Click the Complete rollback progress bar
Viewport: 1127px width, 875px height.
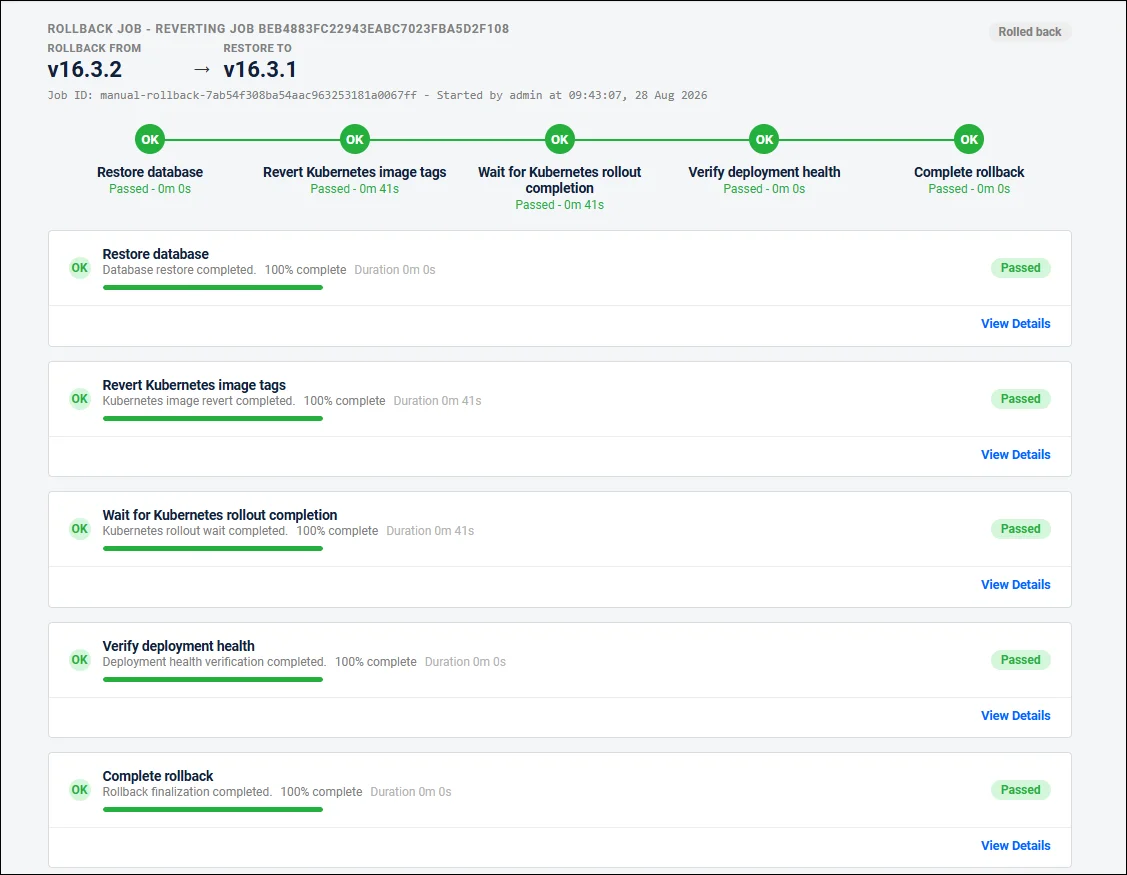click(x=213, y=810)
